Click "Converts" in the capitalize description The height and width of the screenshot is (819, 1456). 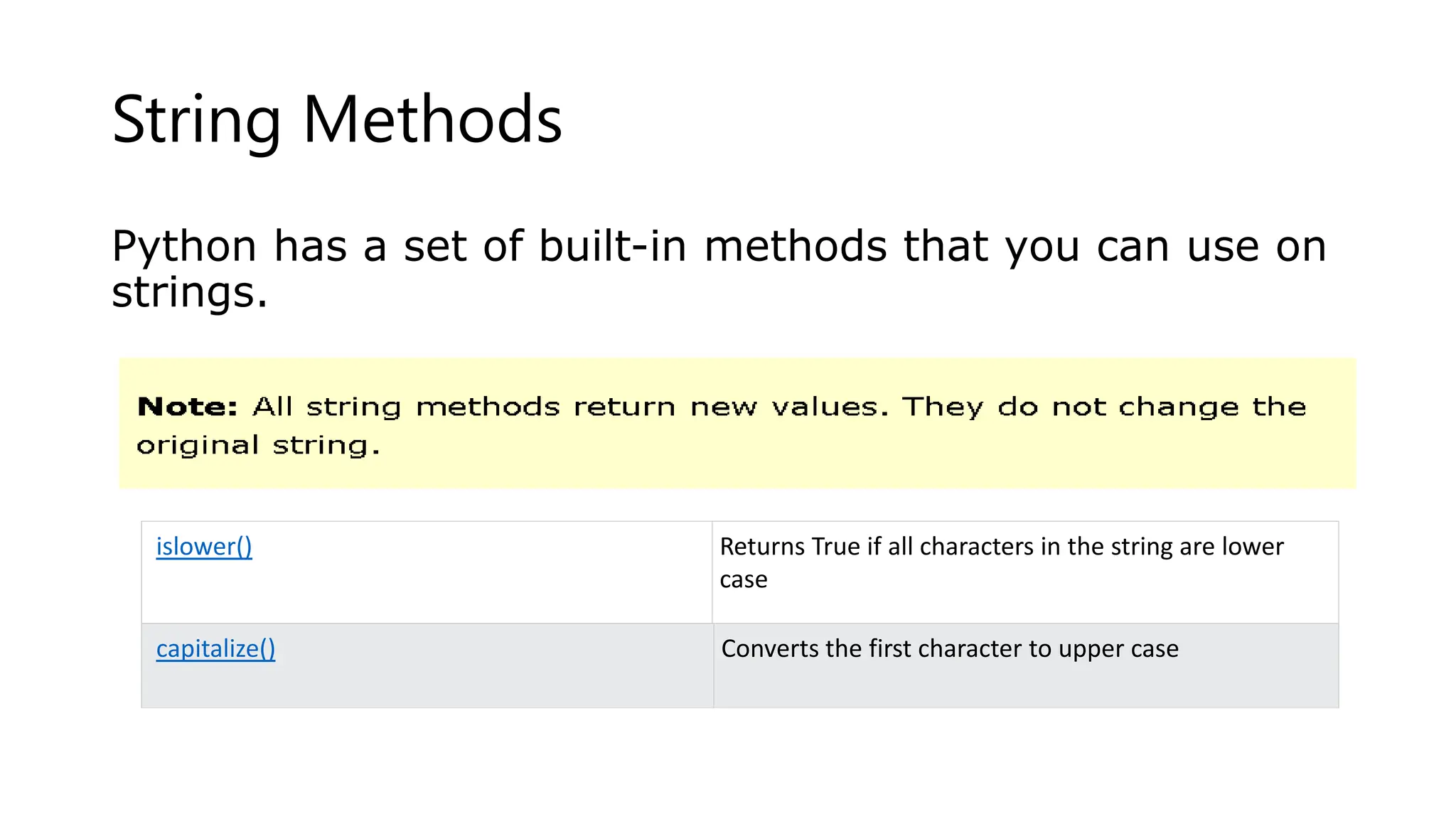tap(770, 649)
